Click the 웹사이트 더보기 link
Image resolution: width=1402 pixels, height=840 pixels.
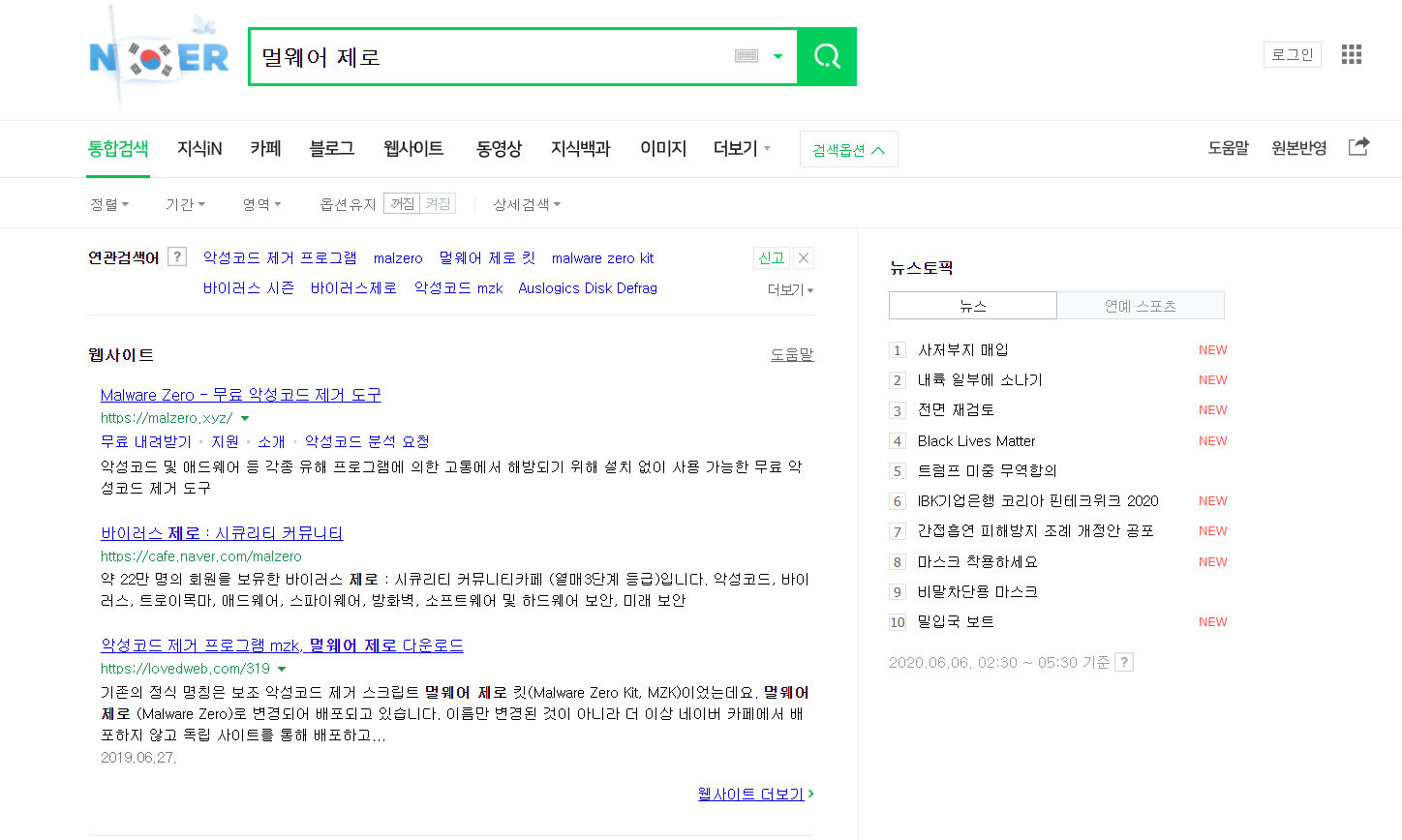point(755,794)
